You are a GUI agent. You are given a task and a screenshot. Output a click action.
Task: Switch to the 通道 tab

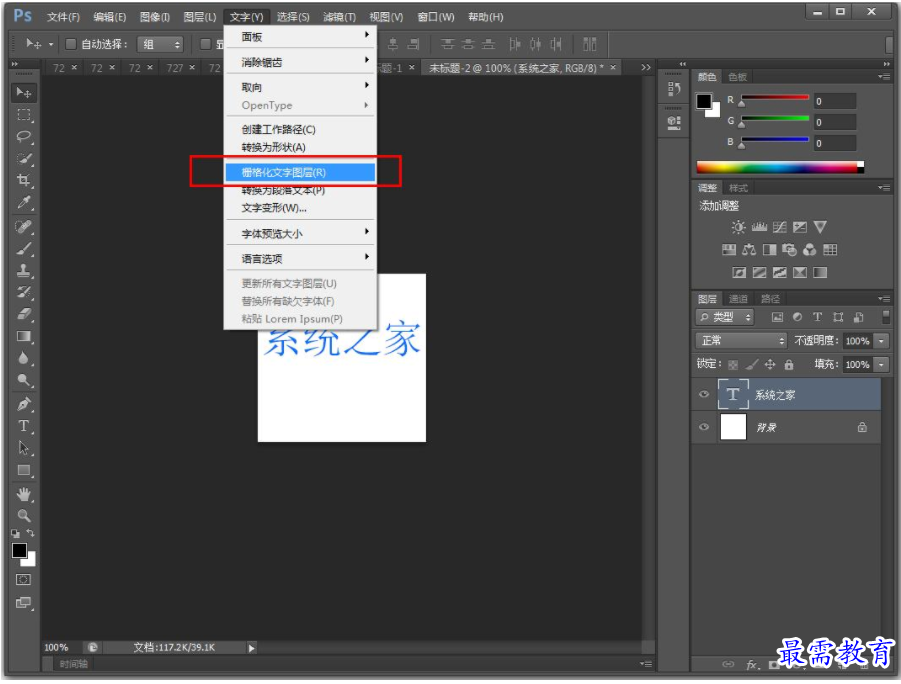(738, 299)
